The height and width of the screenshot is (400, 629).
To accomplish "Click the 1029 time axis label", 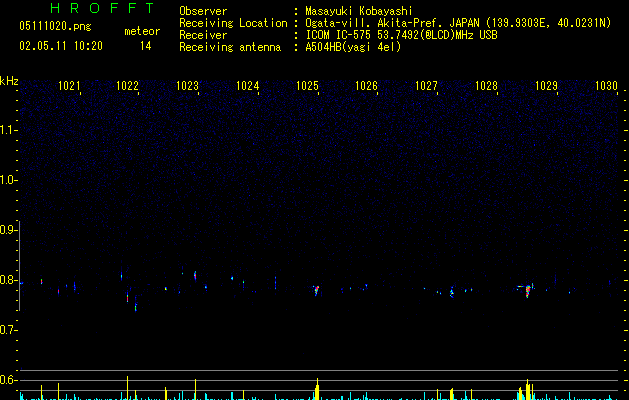I will [x=546, y=86].
